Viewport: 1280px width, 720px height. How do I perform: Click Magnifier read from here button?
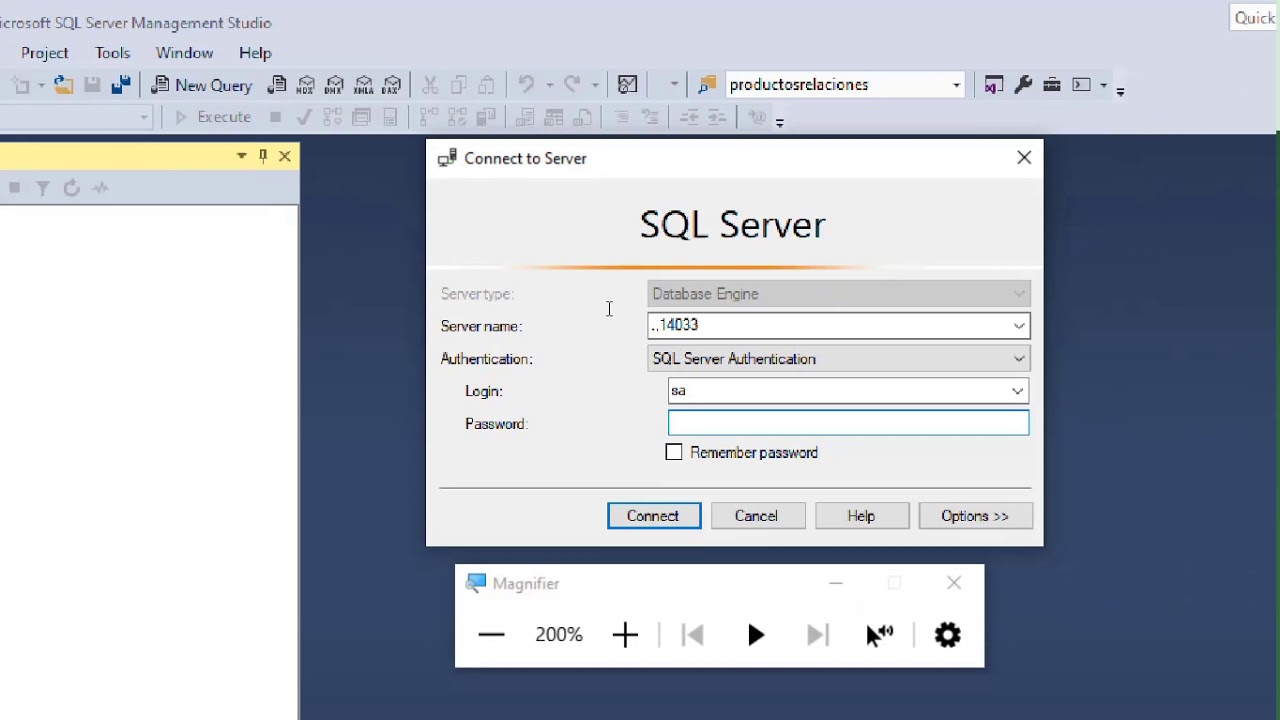(879, 635)
